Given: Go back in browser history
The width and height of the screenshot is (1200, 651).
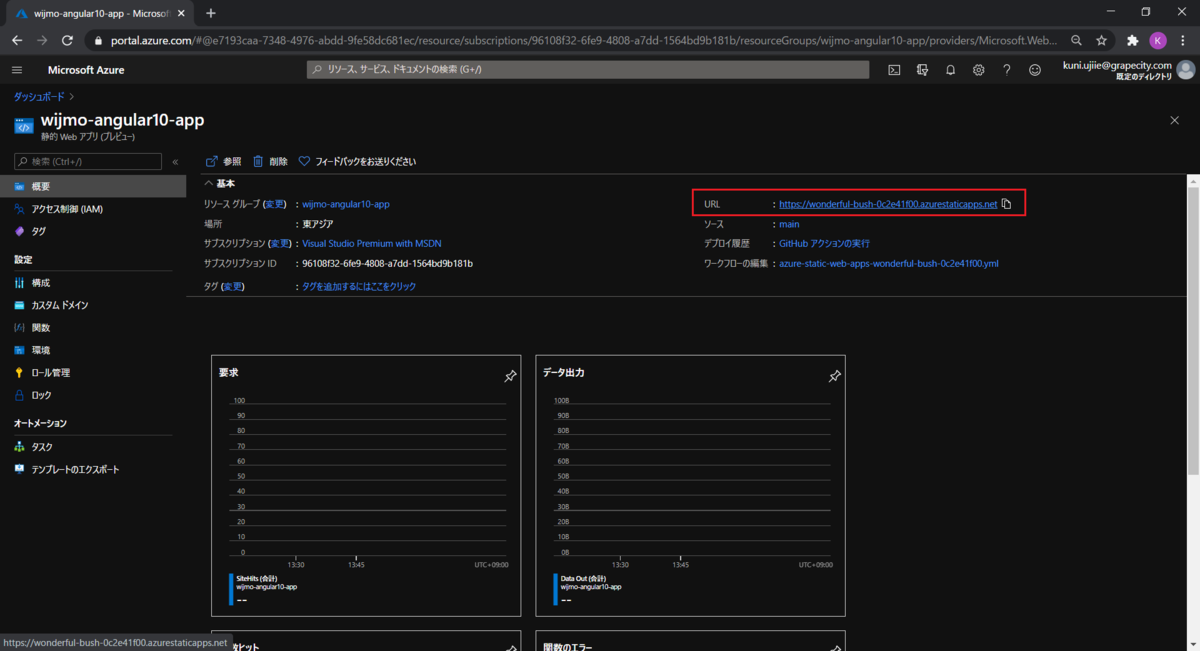Looking at the screenshot, I should tap(17, 41).
